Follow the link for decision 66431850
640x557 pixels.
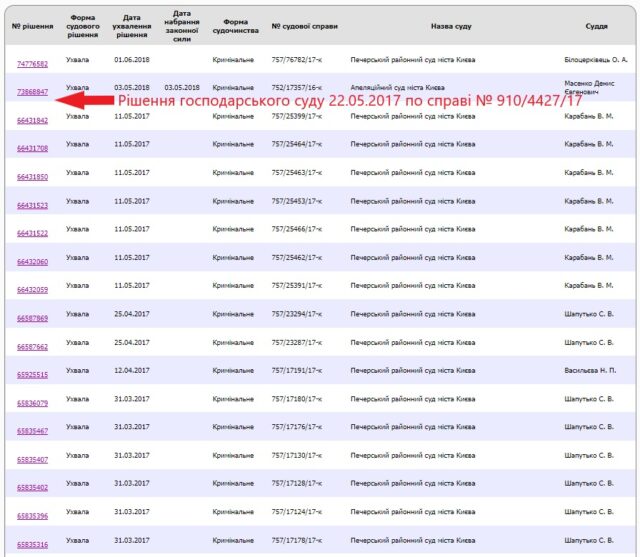tap(32, 177)
